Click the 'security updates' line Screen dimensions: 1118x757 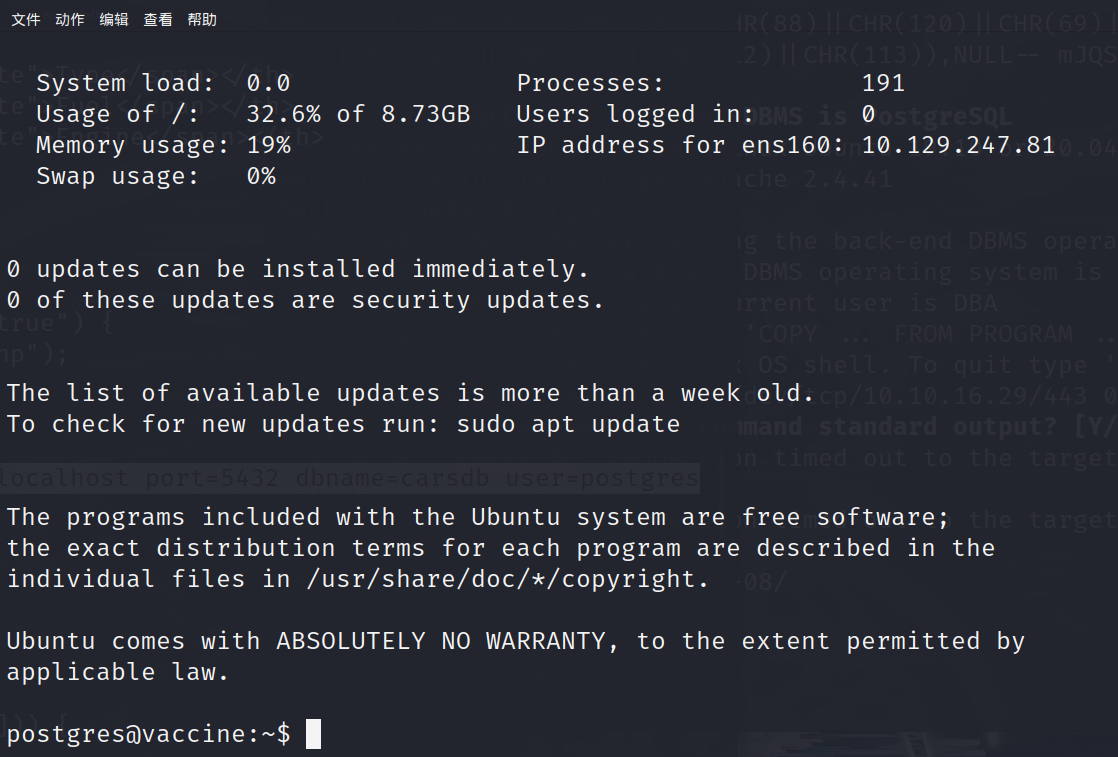coord(304,301)
